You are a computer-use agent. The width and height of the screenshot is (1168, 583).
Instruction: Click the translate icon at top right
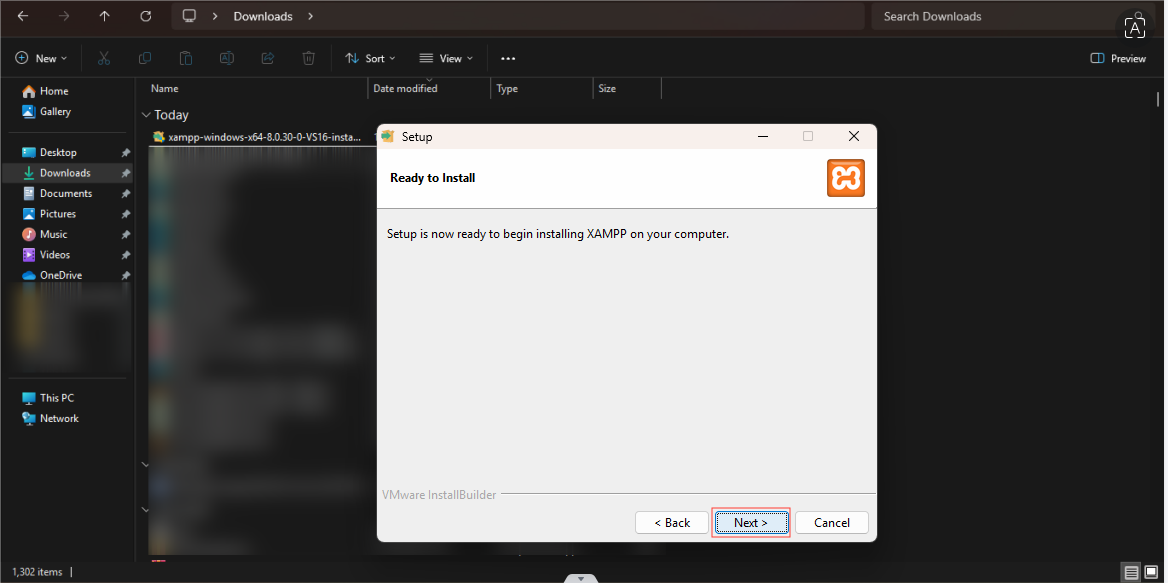[x=1134, y=28]
